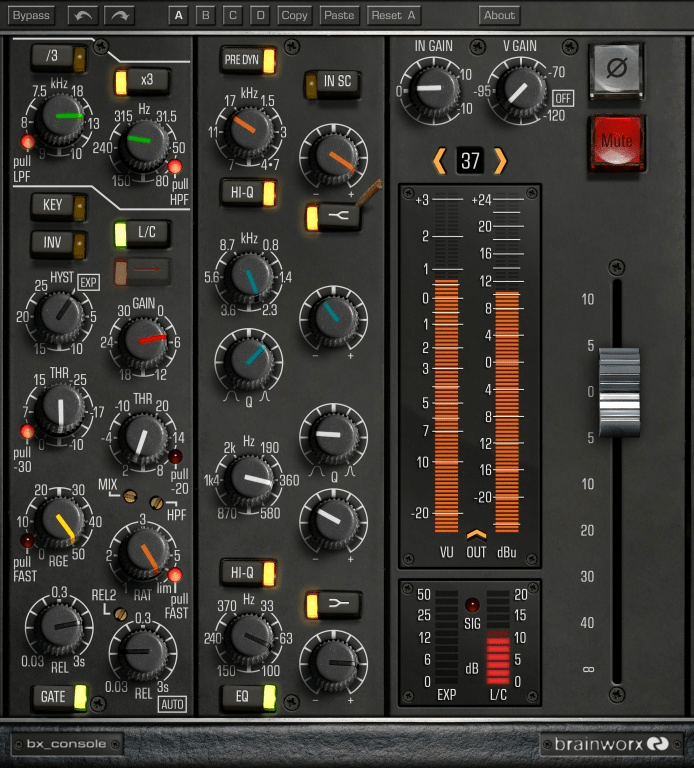The height and width of the screenshot is (768, 694).
Task: Click the gate REL release knob
Action: point(60,627)
